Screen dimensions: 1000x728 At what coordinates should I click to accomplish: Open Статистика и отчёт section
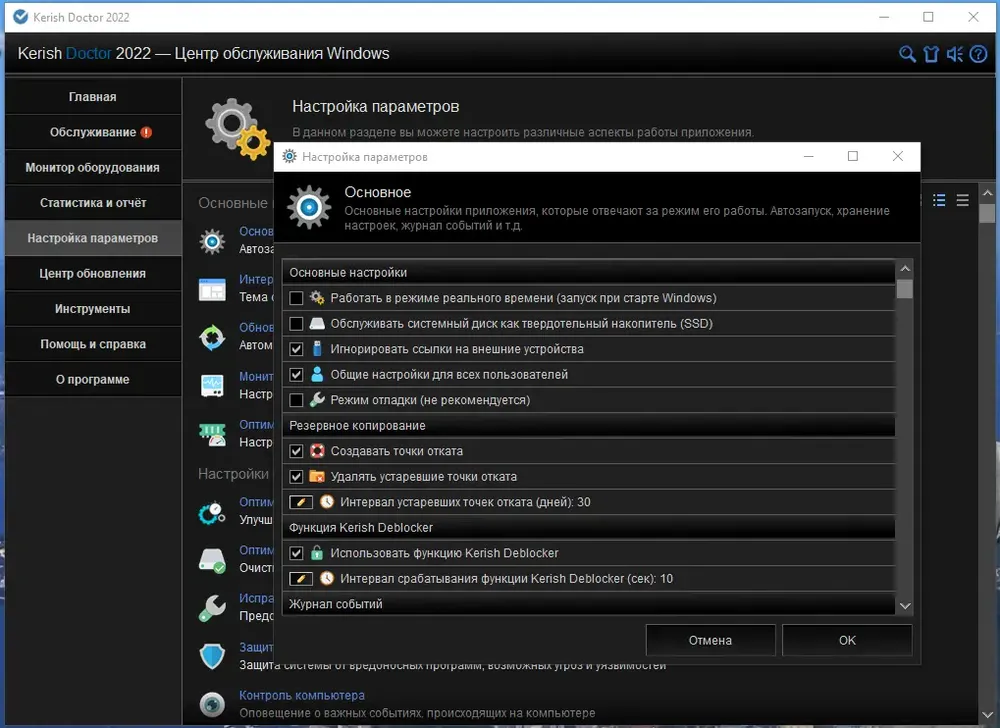pos(93,203)
